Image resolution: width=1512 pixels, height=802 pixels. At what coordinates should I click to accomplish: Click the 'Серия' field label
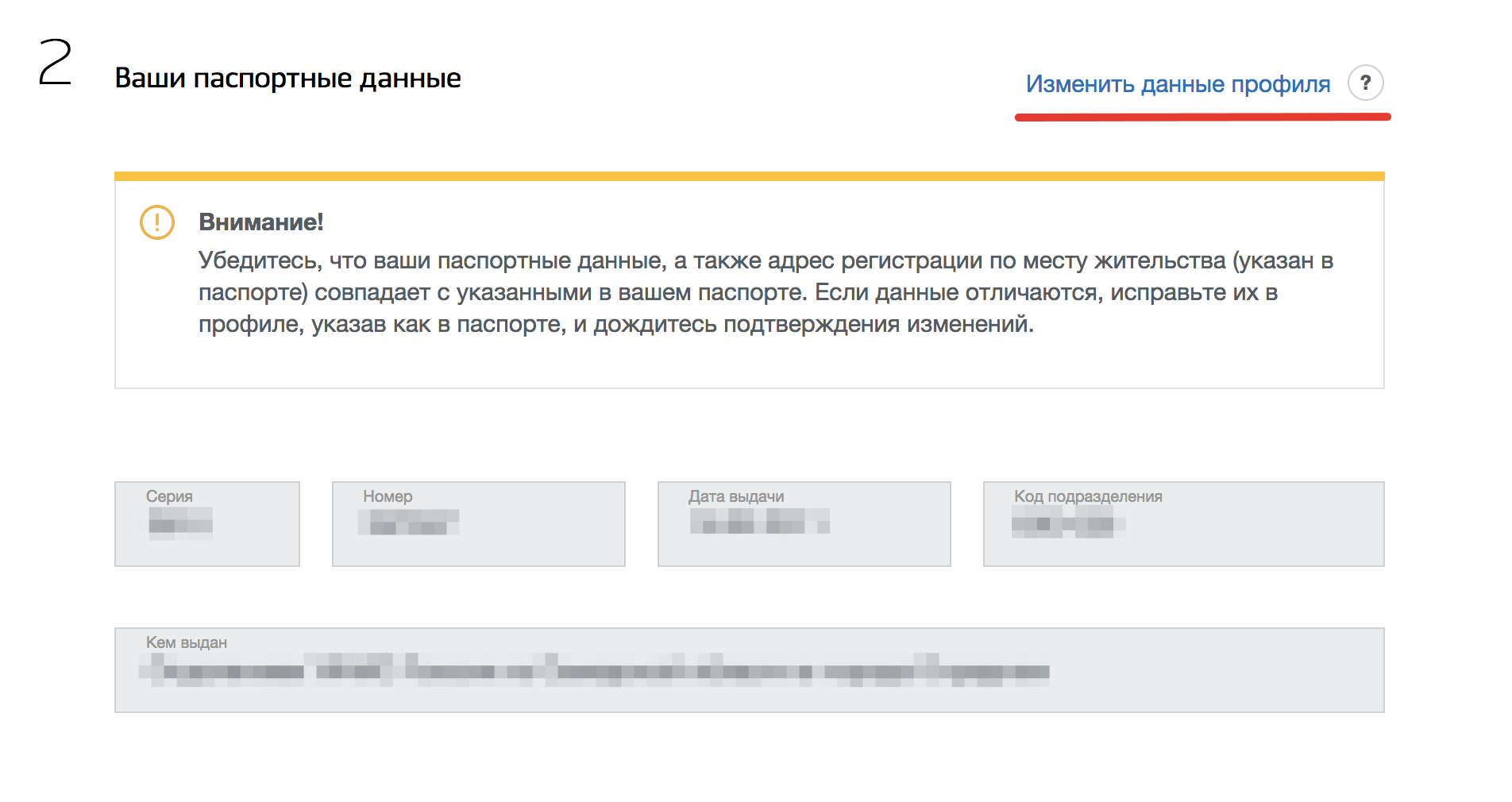169,496
